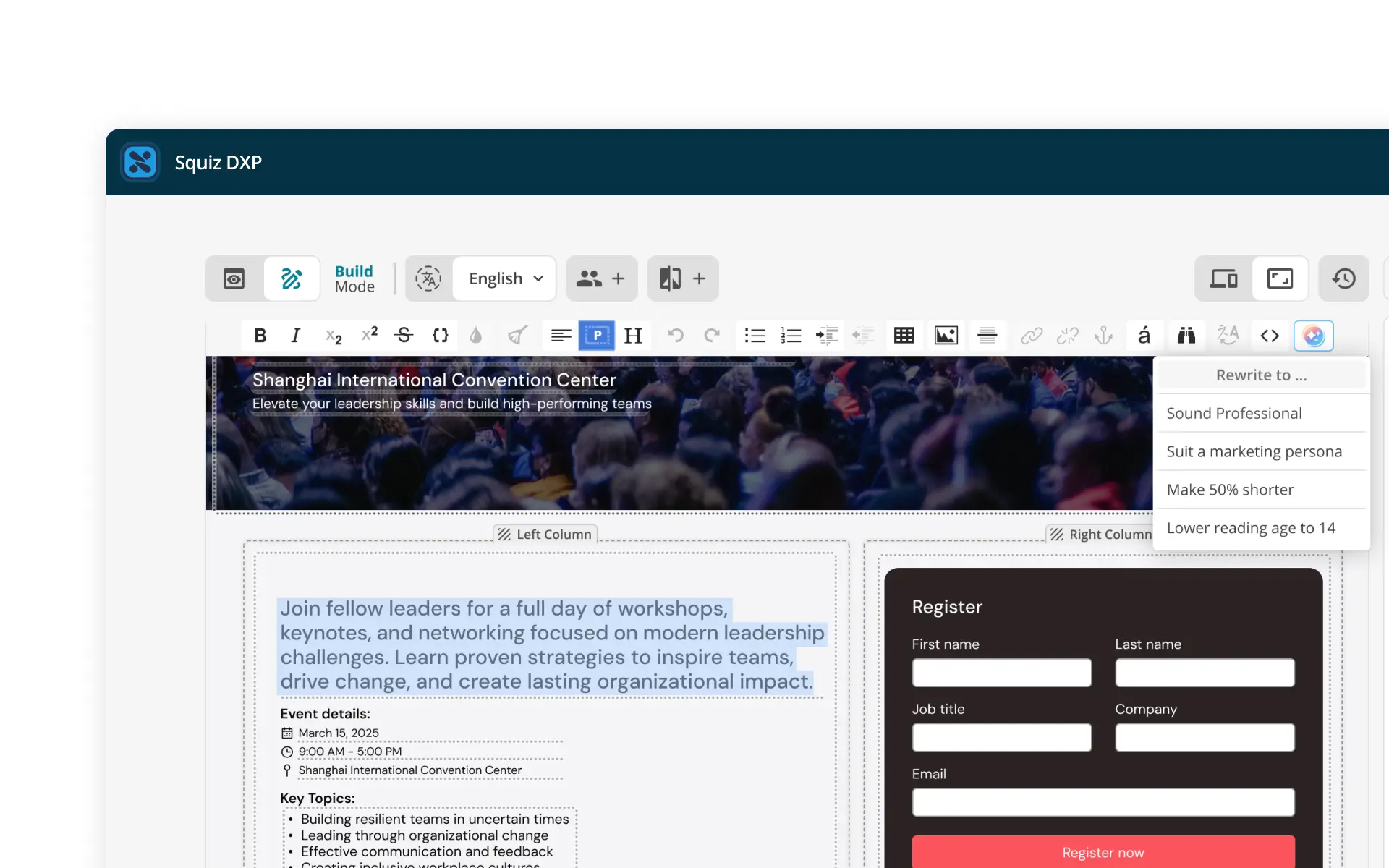Open the text color droplet picker
Image resolution: width=1389 pixels, height=868 pixels.
coord(475,336)
